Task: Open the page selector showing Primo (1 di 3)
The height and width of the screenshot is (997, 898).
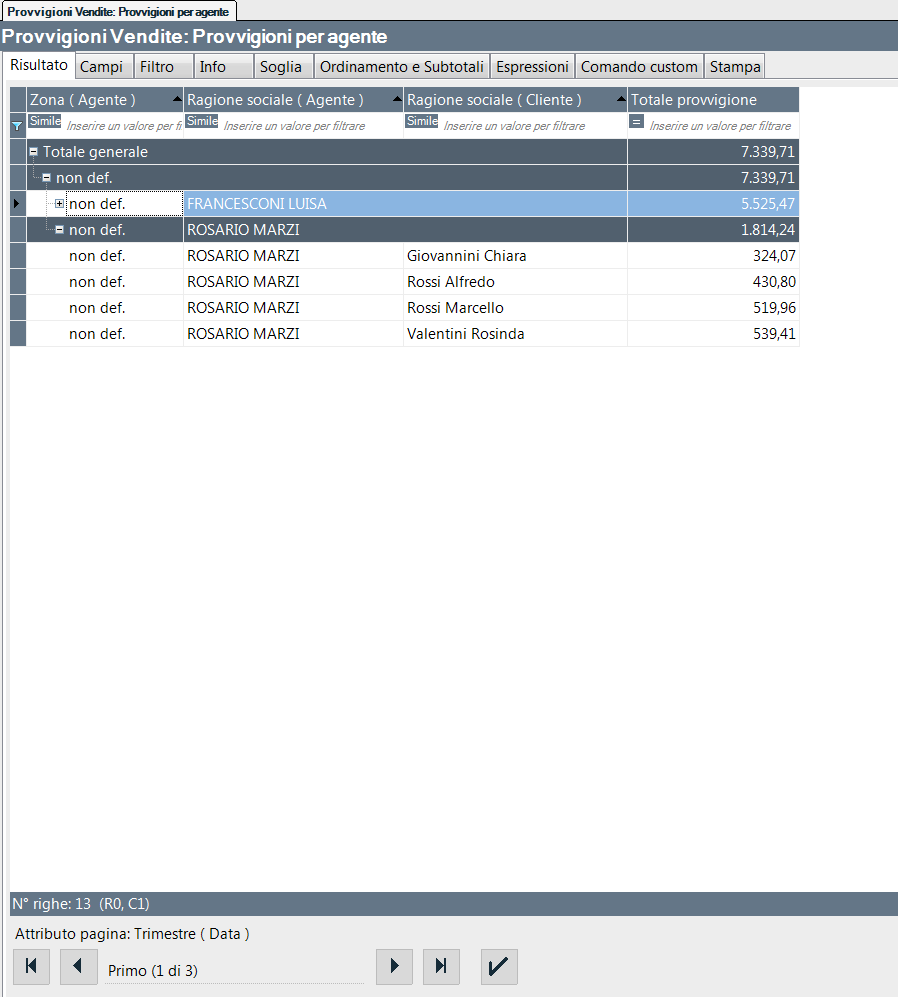Action: pyautogui.click(x=234, y=969)
